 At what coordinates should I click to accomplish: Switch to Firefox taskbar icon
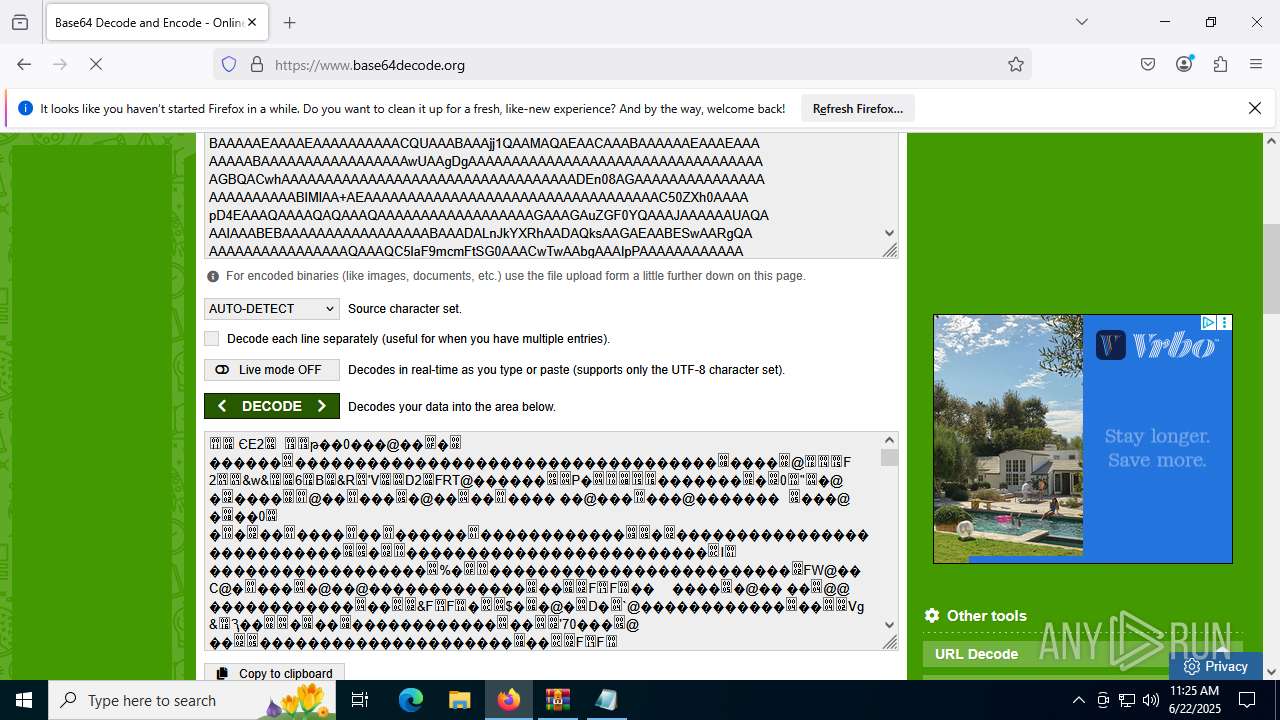509,700
